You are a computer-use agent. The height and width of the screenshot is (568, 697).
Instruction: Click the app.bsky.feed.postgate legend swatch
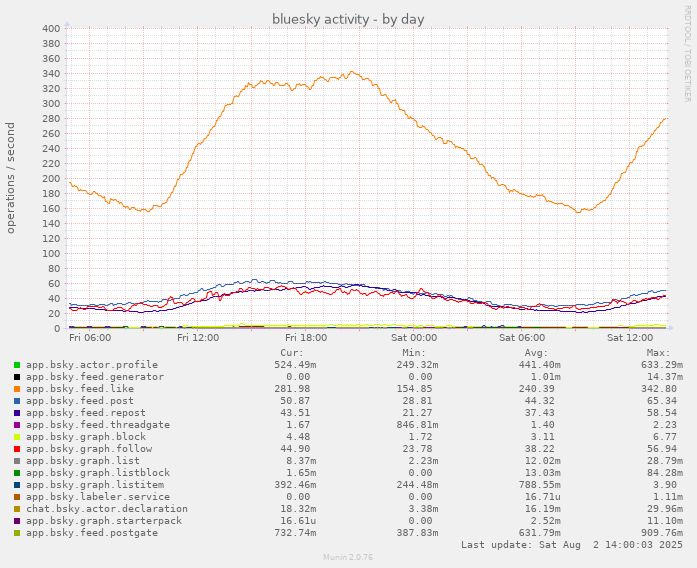[x=17, y=533]
